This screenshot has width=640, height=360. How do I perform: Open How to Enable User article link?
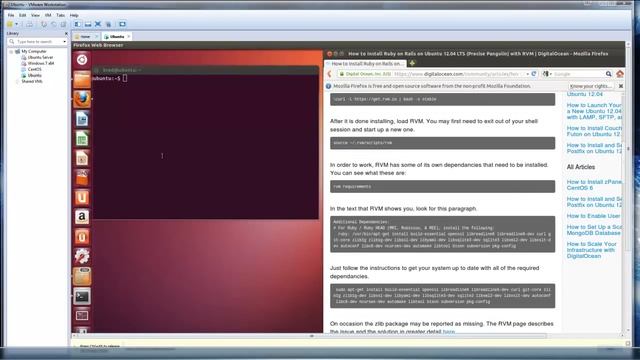click(x=593, y=216)
